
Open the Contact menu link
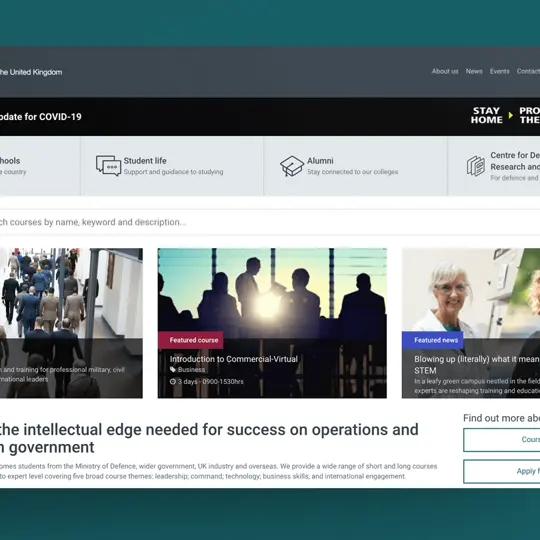528,71
